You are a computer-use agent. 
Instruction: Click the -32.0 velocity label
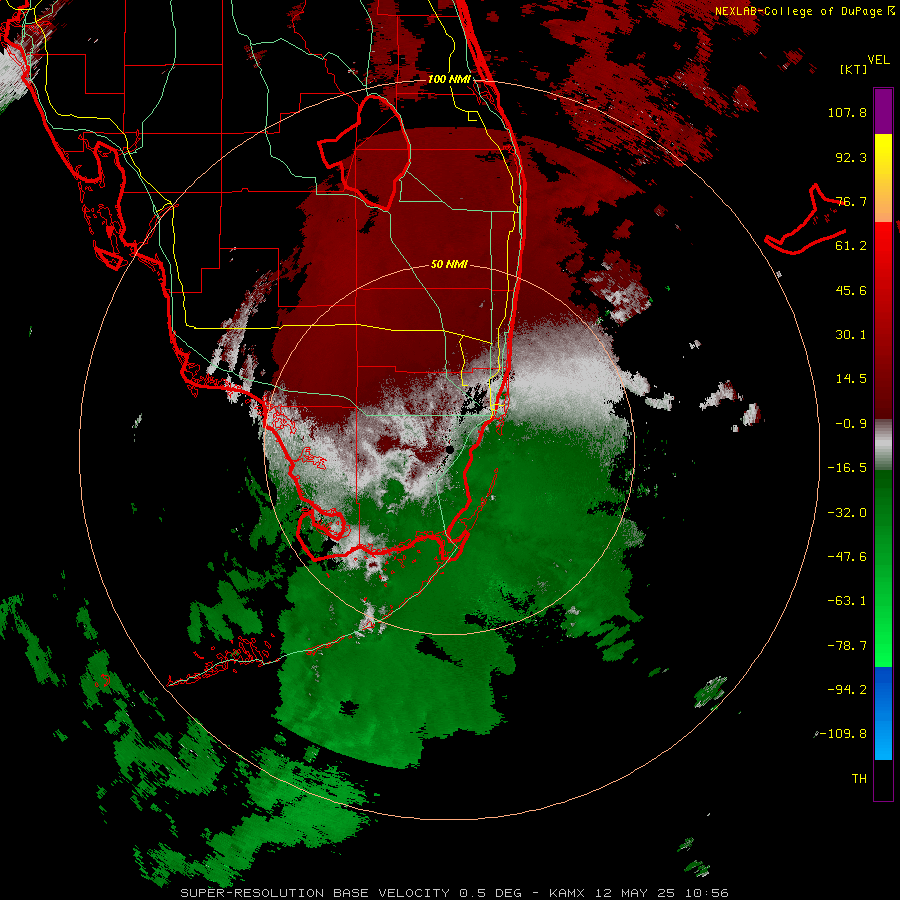coord(847,513)
